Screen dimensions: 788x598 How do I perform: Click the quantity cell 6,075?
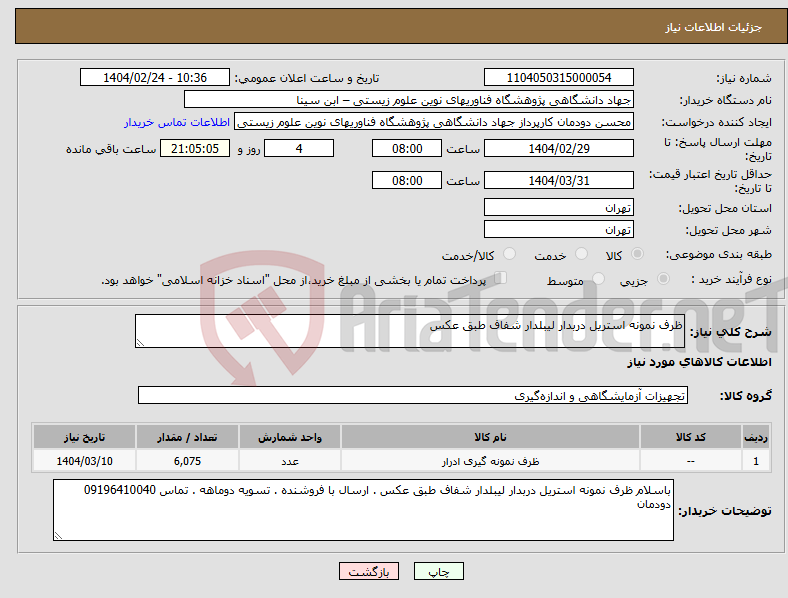(187, 461)
